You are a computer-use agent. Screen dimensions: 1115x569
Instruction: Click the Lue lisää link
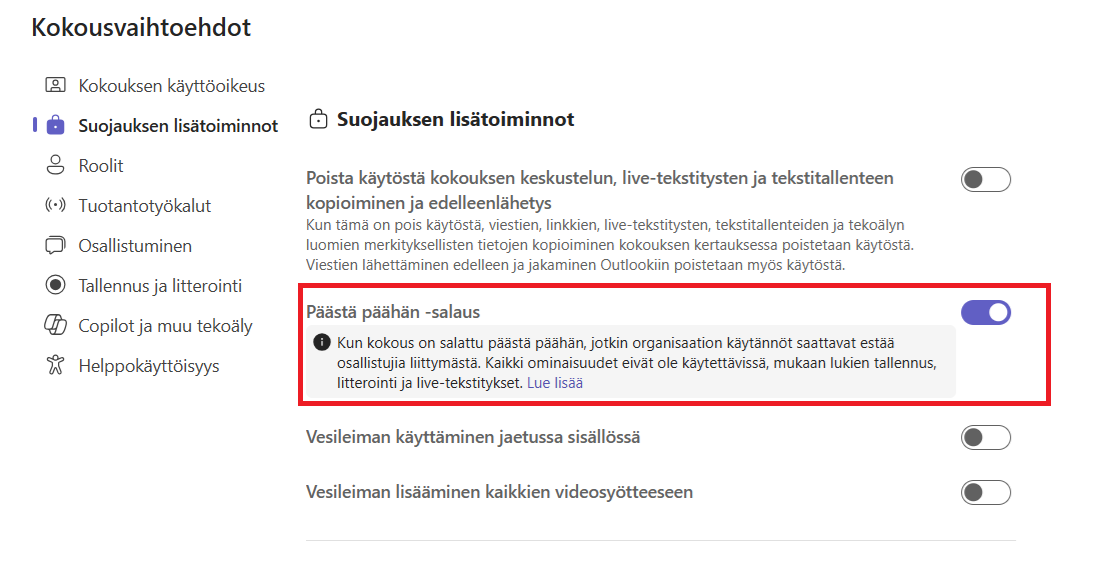pos(556,383)
